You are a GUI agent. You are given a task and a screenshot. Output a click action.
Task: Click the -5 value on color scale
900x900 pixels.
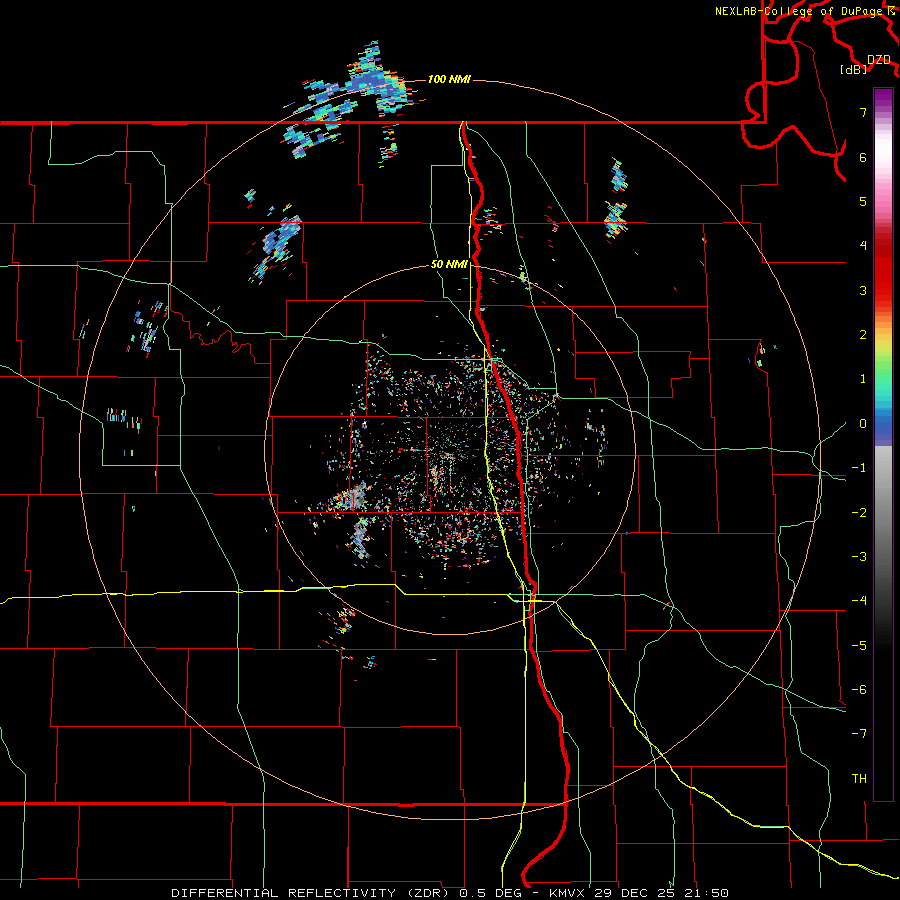click(x=859, y=646)
